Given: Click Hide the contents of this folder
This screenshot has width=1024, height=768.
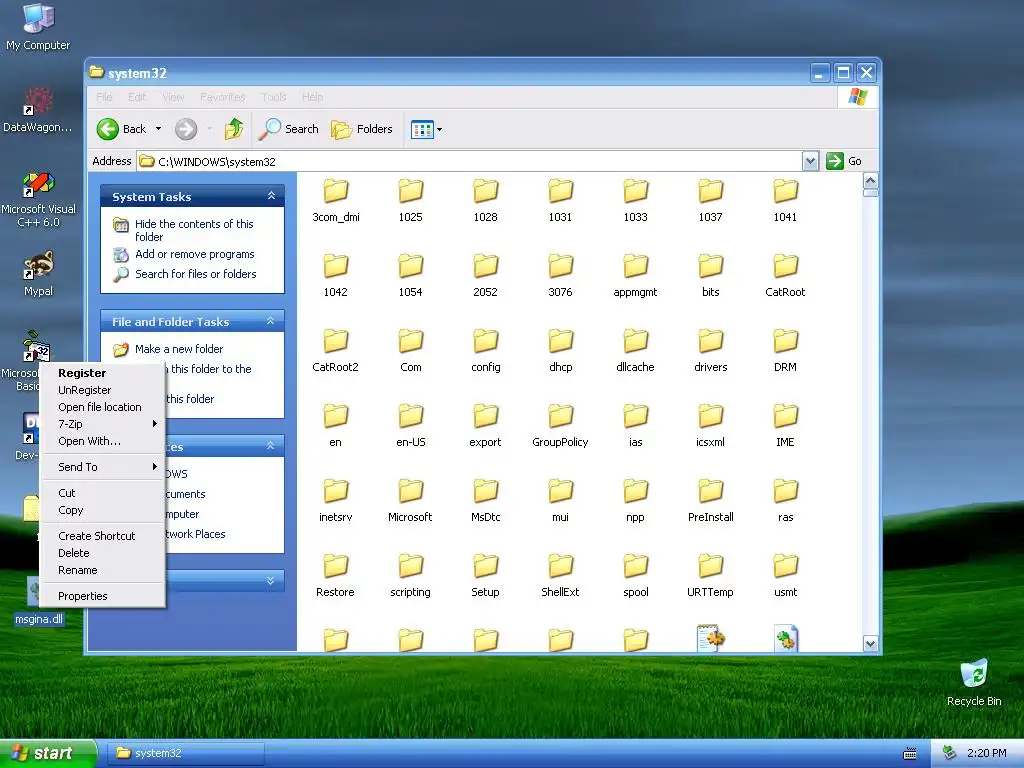Looking at the screenshot, I should tap(194, 230).
